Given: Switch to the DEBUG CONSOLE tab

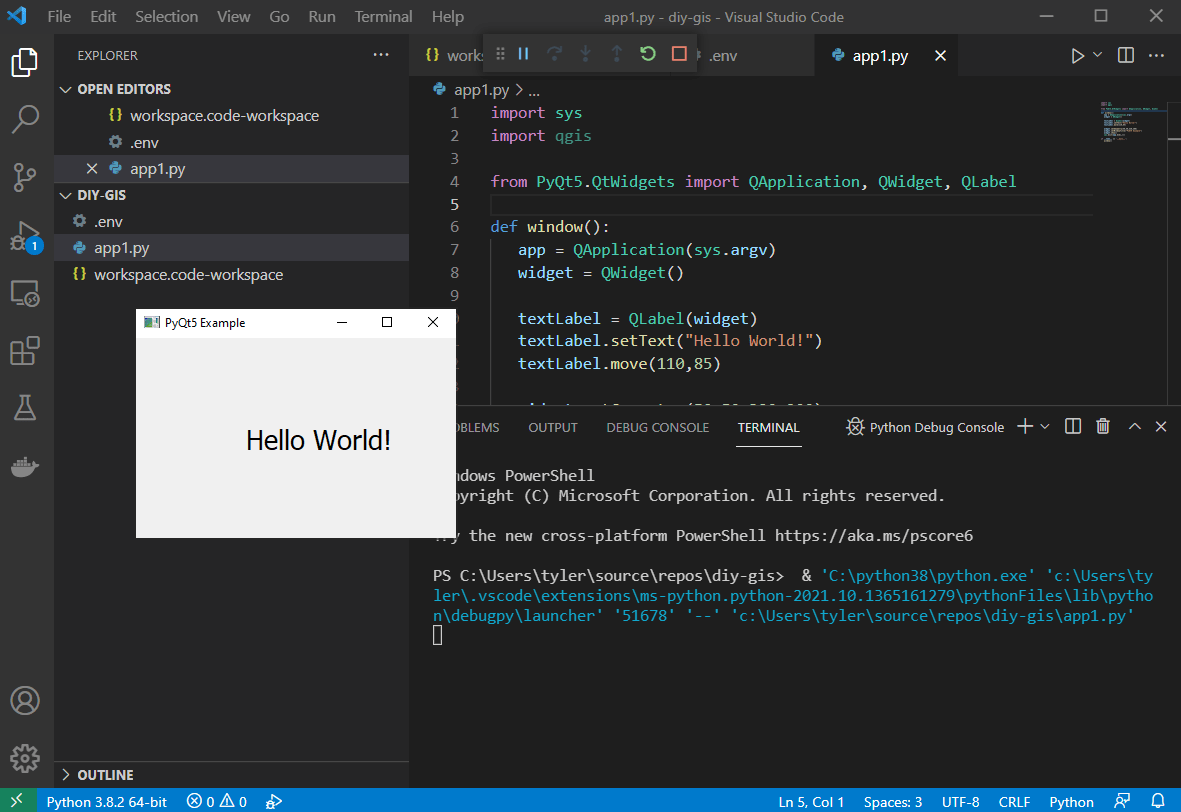Looking at the screenshot, I should click(x=657, y=427).
